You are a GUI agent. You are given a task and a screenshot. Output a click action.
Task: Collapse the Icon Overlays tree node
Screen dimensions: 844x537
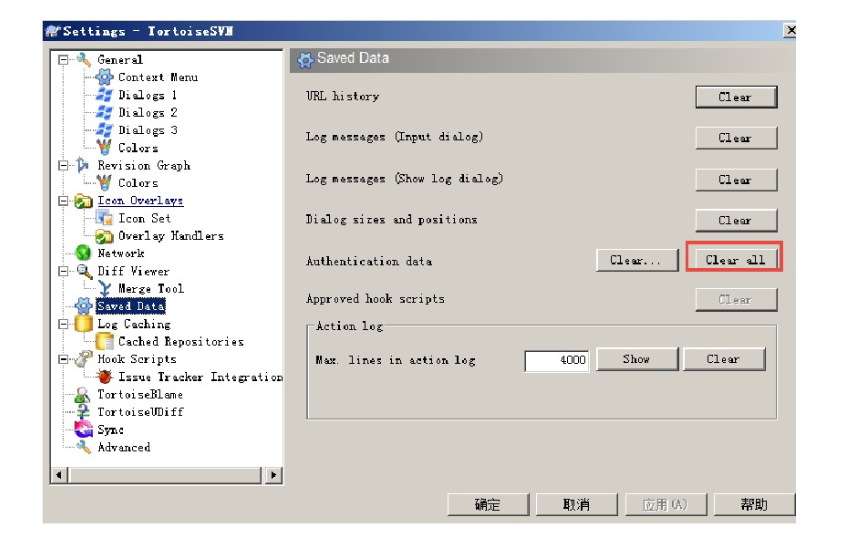pyautogui.click(x=63, y=201)
